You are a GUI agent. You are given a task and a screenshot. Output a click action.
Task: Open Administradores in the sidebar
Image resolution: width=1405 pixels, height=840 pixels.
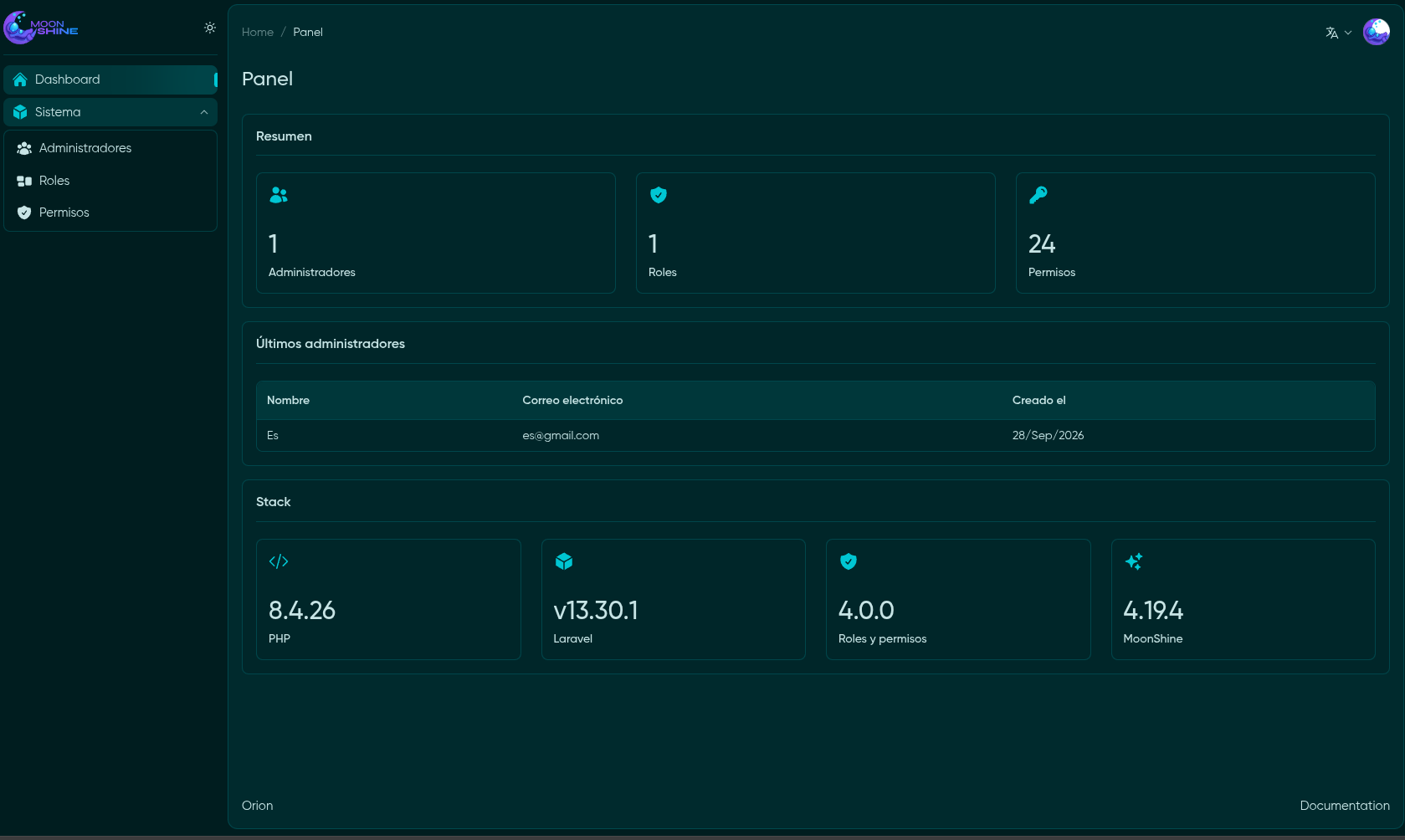(x=110, y=148)
